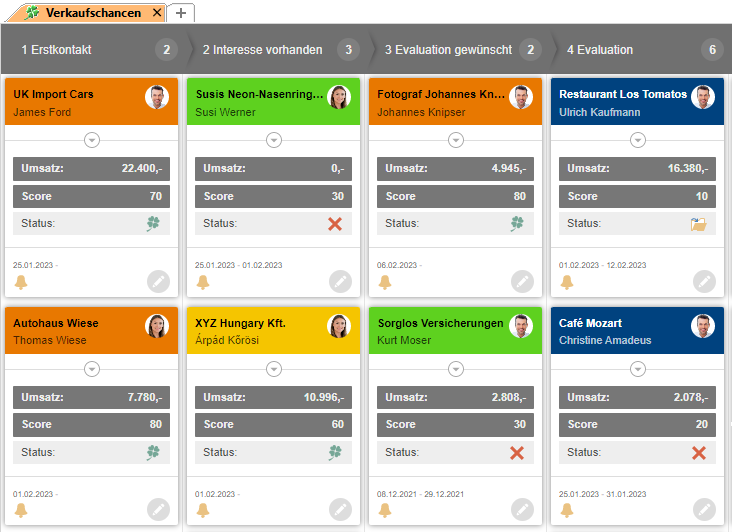Click the Score field on Café Mozart card
Viewport: 732px width, 532px height.
click(x=637, y=424)
